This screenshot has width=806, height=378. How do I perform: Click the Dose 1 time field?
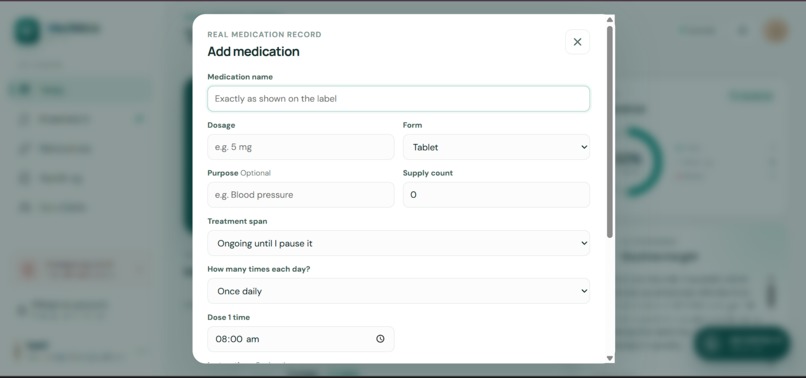tap(301, 339)
